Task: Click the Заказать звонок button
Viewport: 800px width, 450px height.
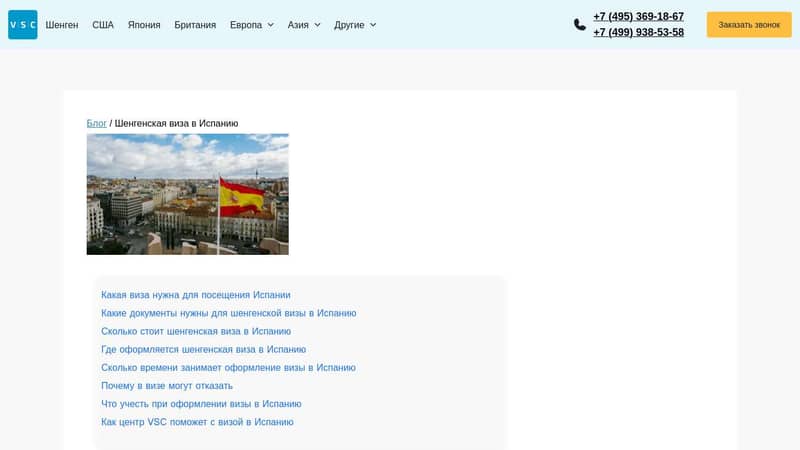Action: pyautogui.click(x=749, y=24)
